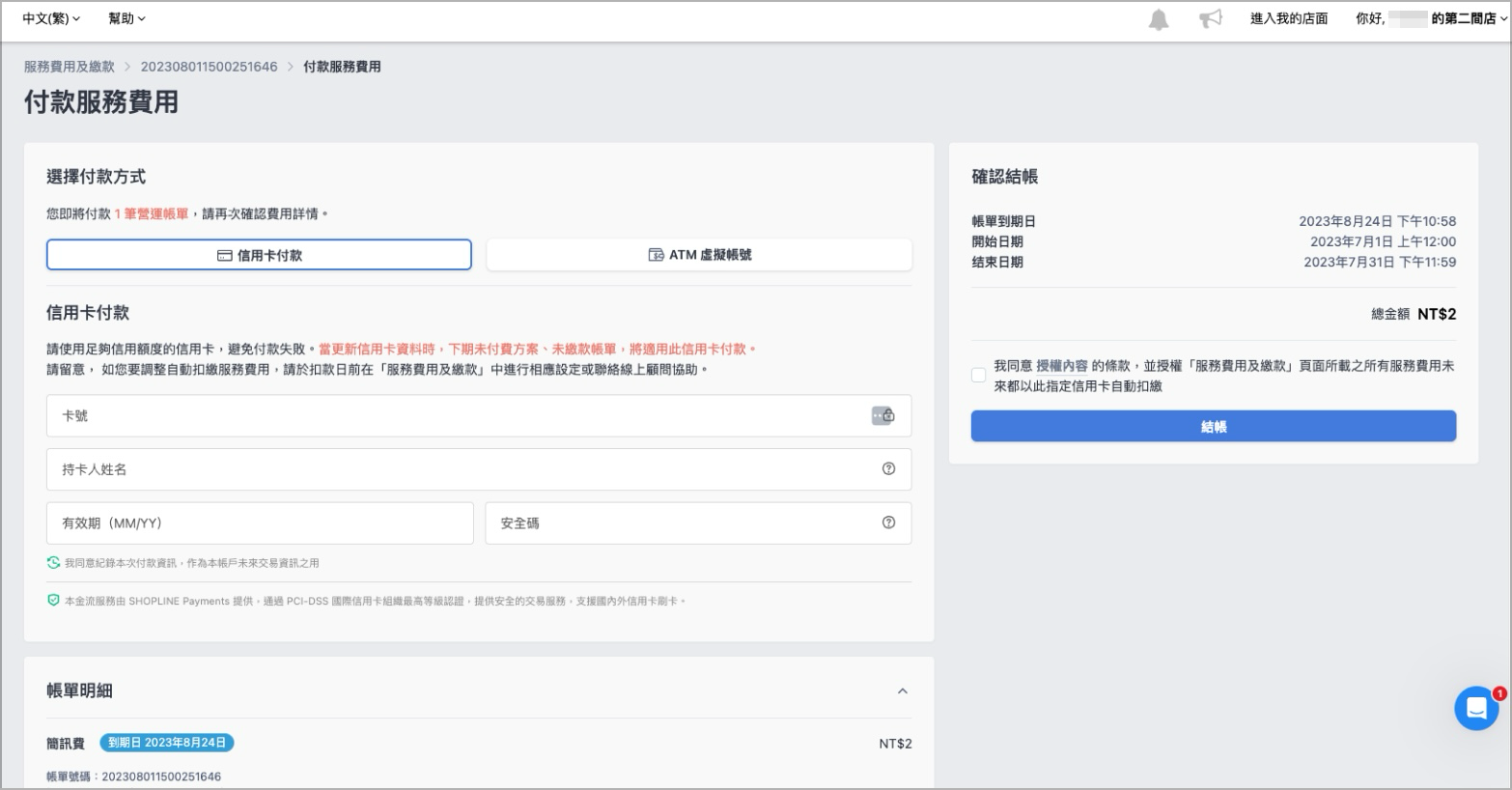The height and width of the screenshot is (790, 1512).
Task: Go to the 服務費用及繳款 breadcrumb
Action: coord(70,67)
